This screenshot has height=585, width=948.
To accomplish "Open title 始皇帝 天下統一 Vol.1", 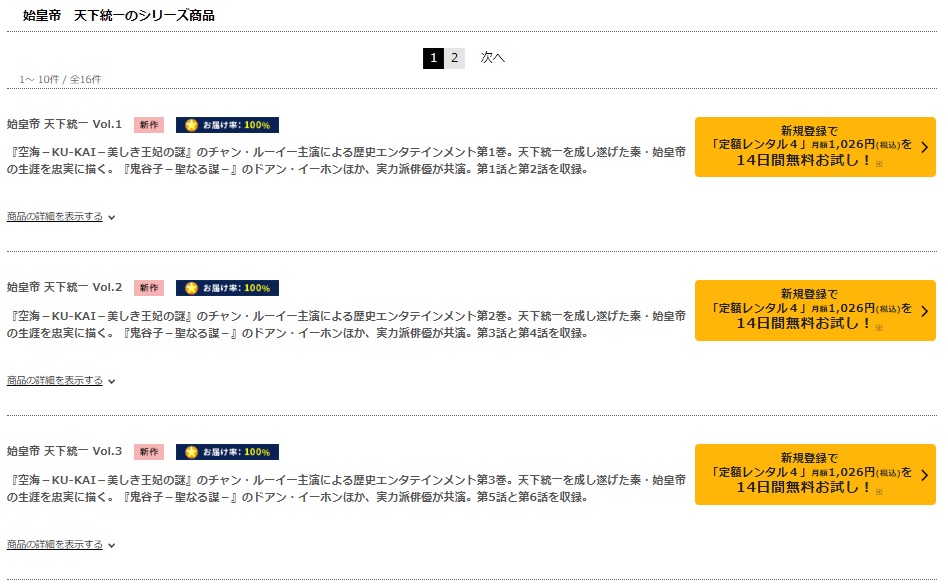I will pos(64,124).
